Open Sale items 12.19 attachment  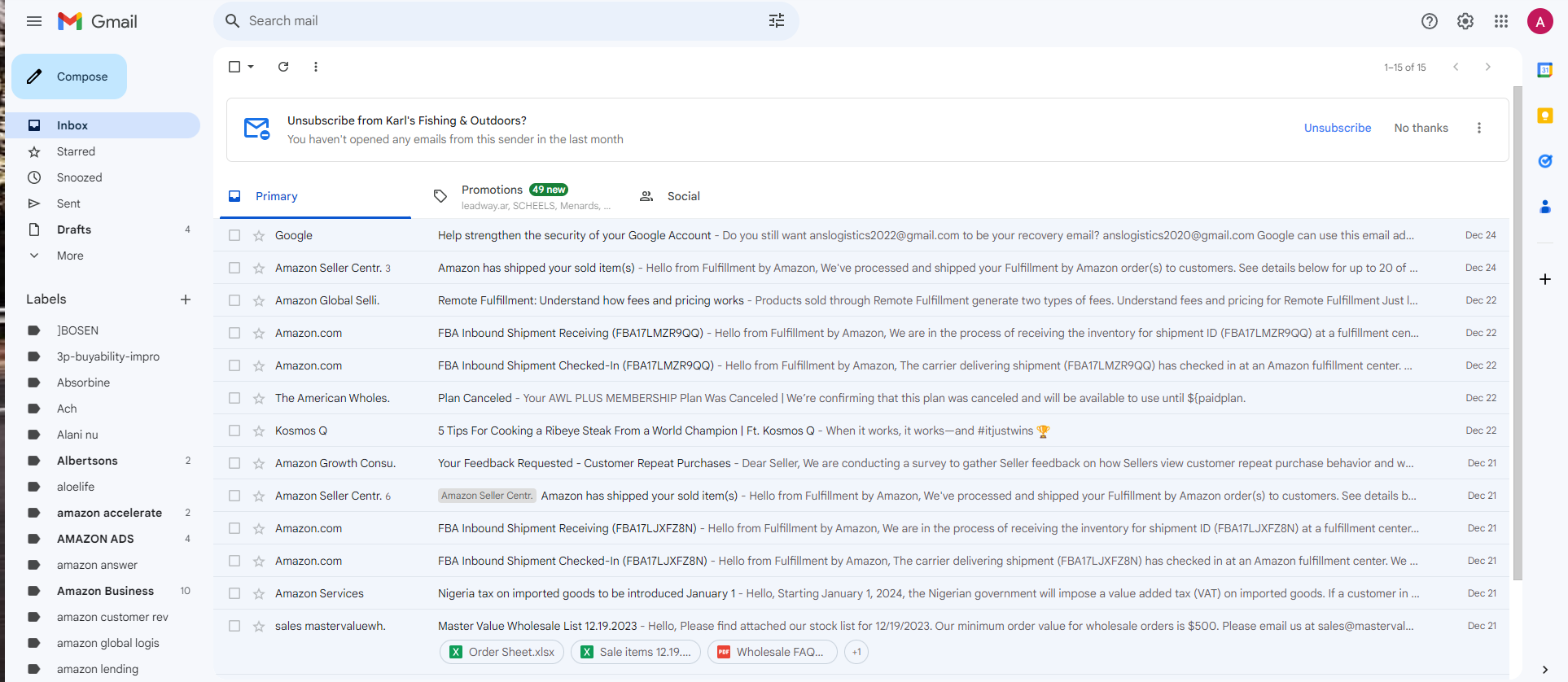(635, 652)
